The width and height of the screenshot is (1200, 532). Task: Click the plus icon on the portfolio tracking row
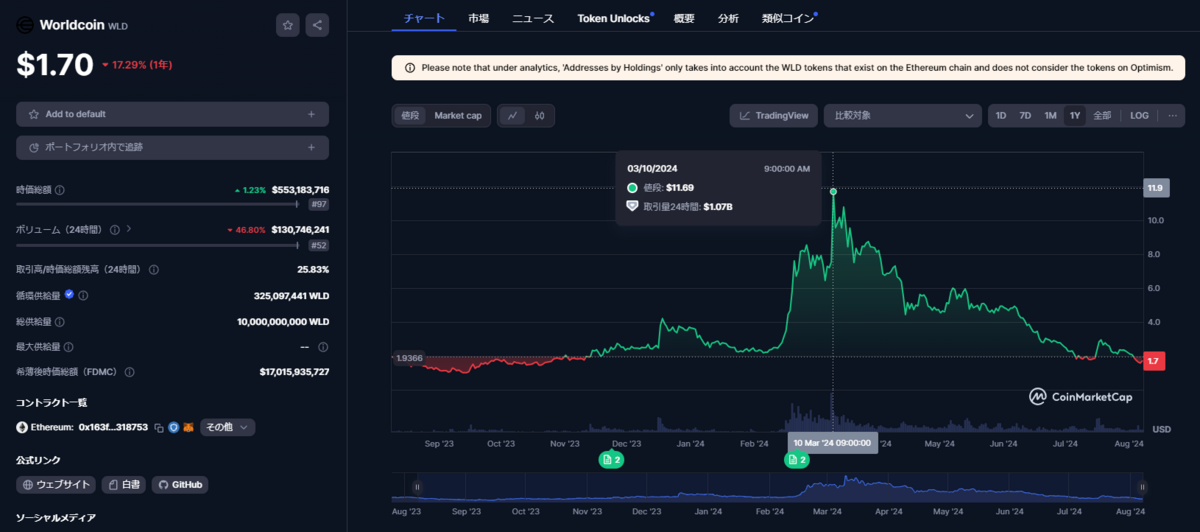pyautogui.click(x=311, y=147)
